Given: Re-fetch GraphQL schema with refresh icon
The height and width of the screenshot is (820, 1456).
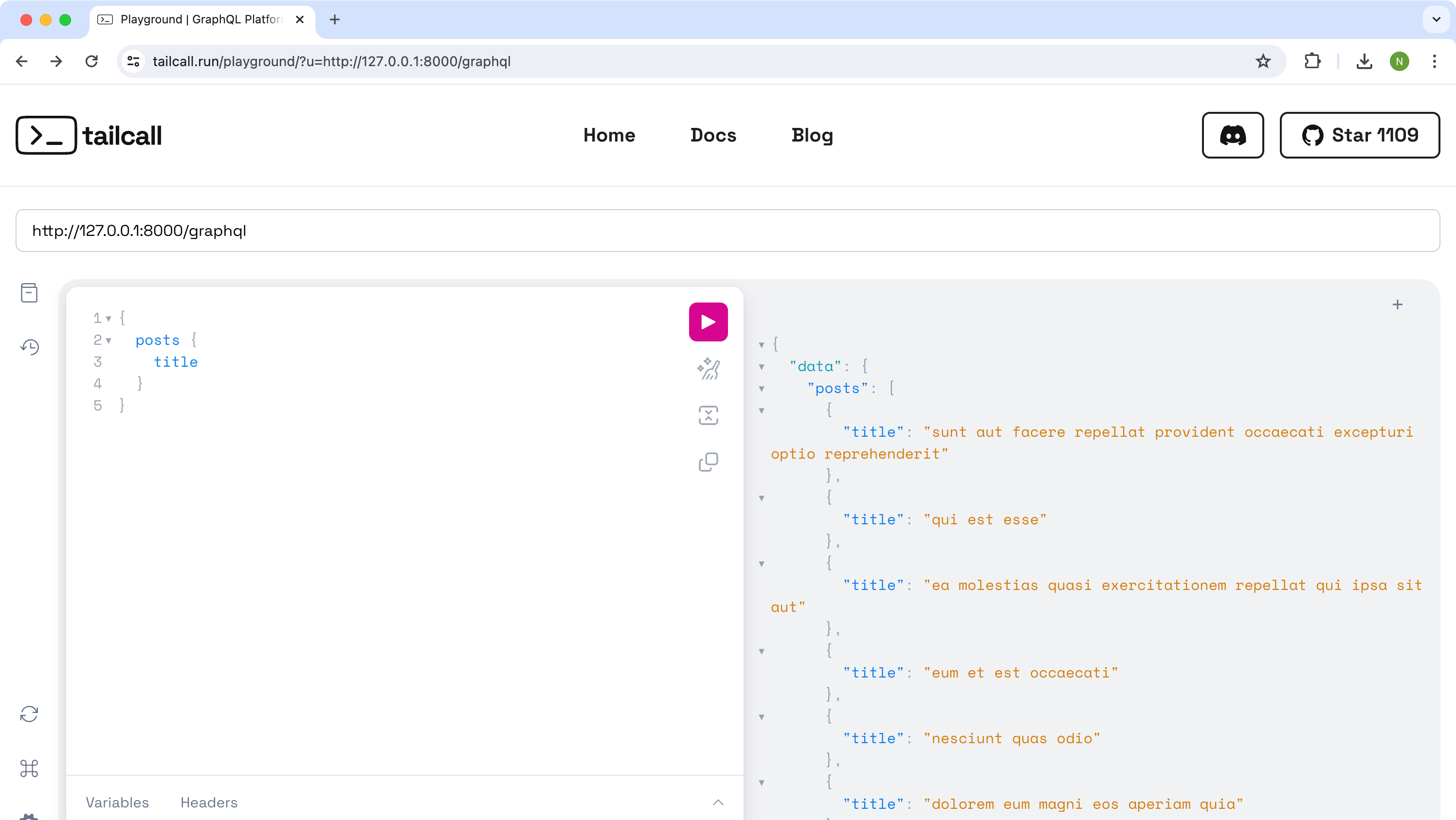Looking at the screenshot, I should tap(29, 714).
